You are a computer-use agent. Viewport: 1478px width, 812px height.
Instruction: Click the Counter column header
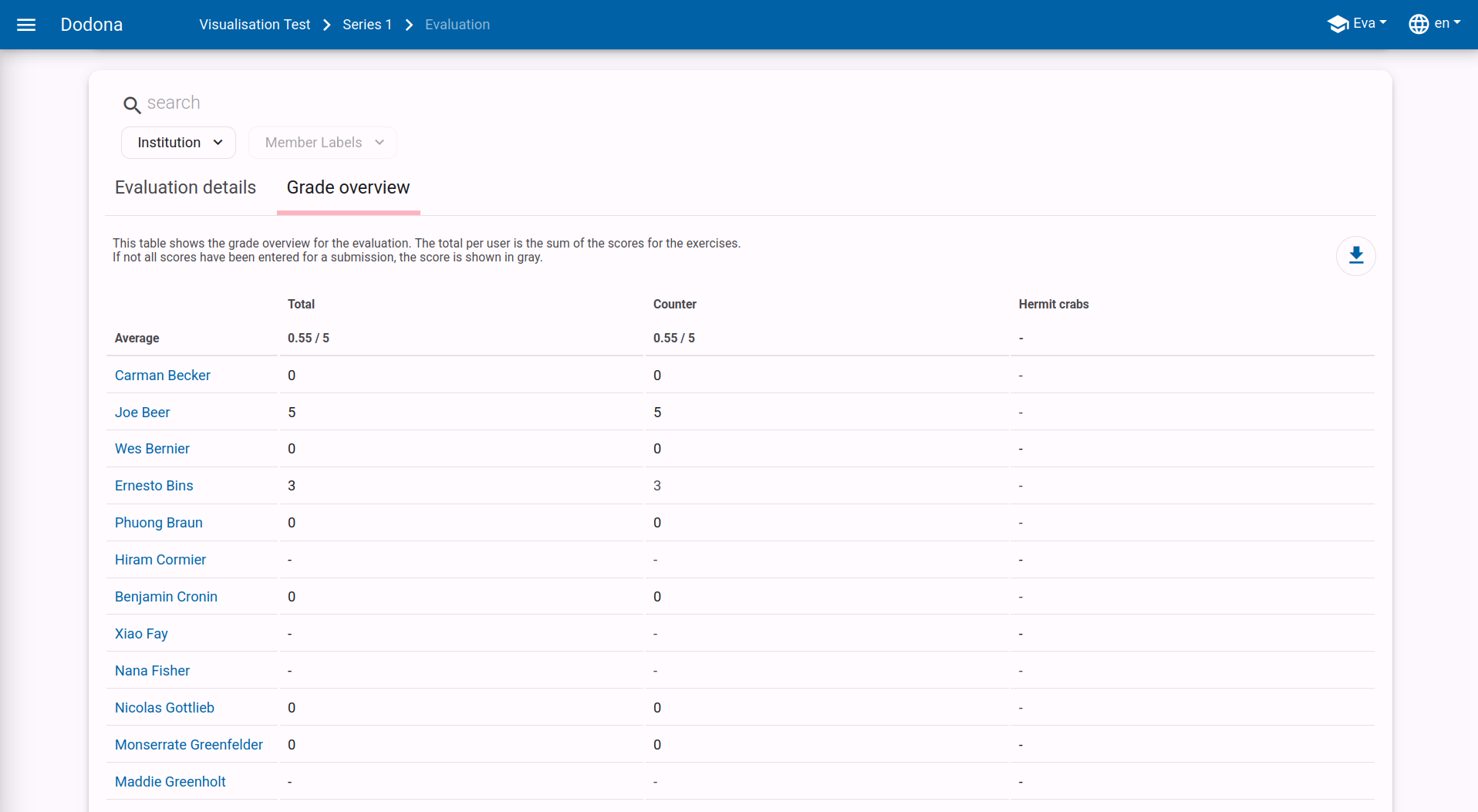tap(675, 305)
